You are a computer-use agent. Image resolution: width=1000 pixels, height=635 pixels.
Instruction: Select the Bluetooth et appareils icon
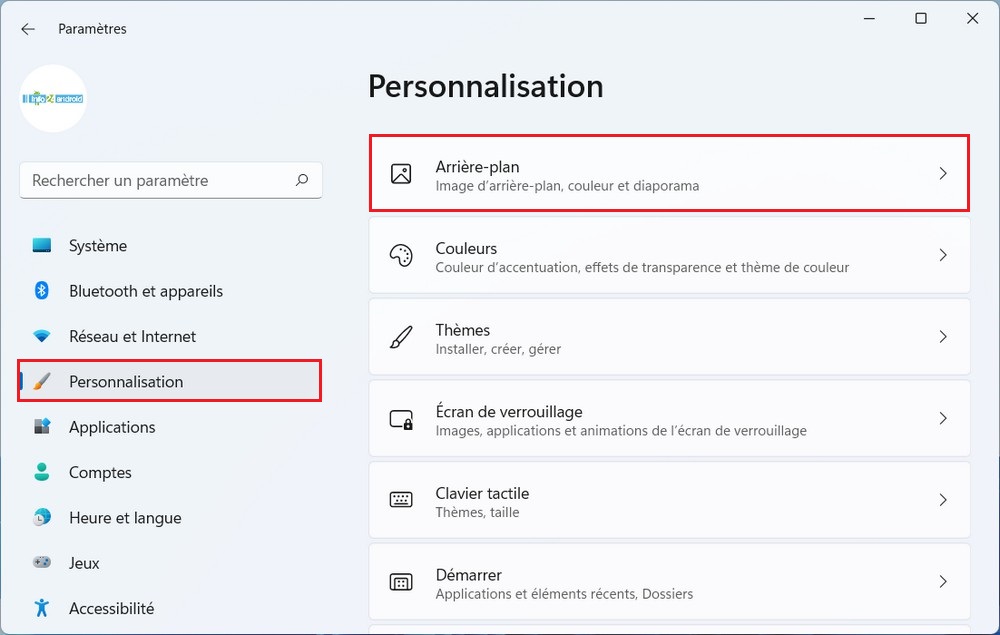41,291
